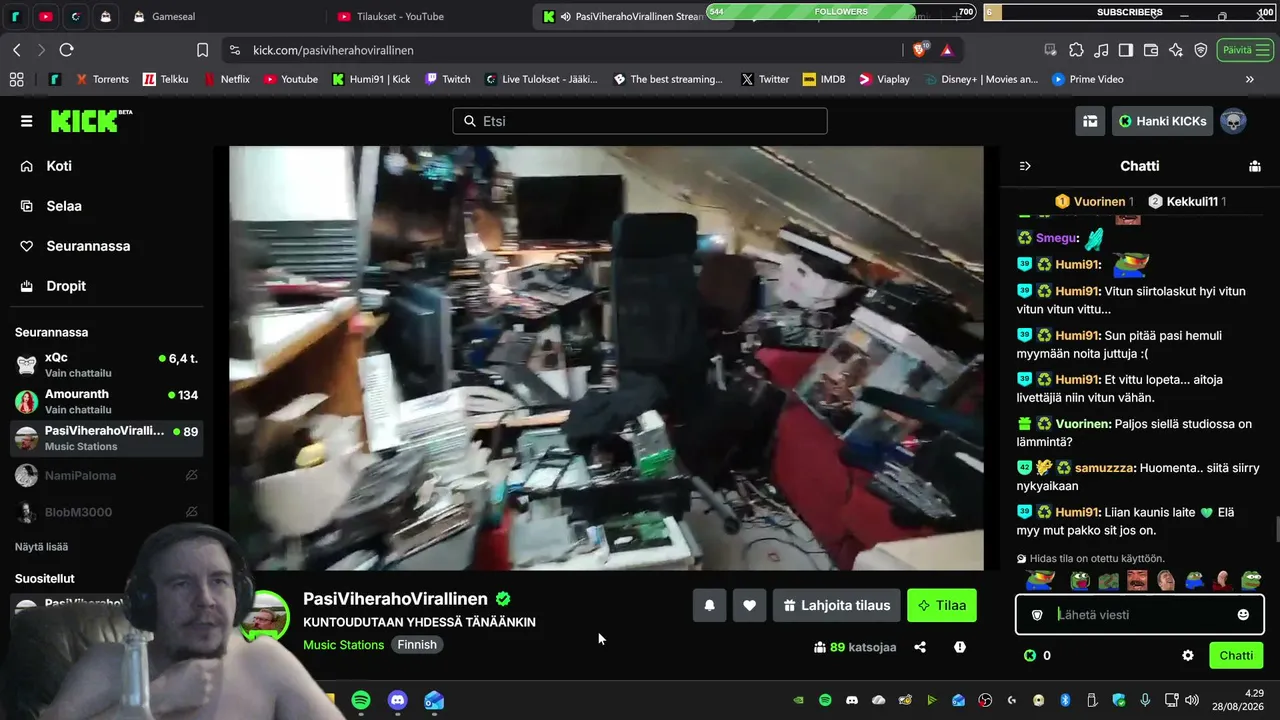Report the stream with exclamation icon
This screenshot has width=1280, height=720.
click(960, 647)
